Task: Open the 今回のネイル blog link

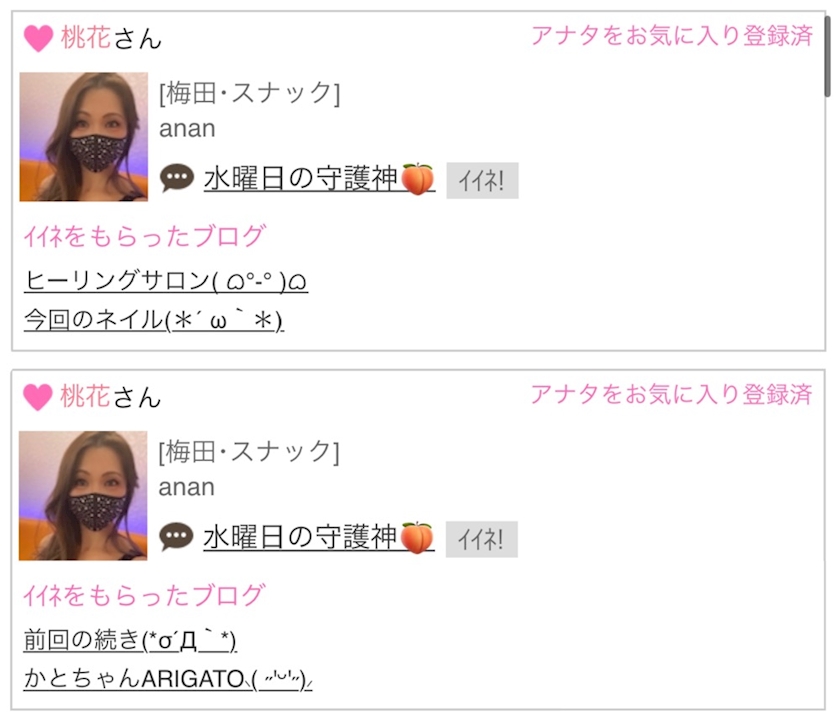Action: (153, 320)
